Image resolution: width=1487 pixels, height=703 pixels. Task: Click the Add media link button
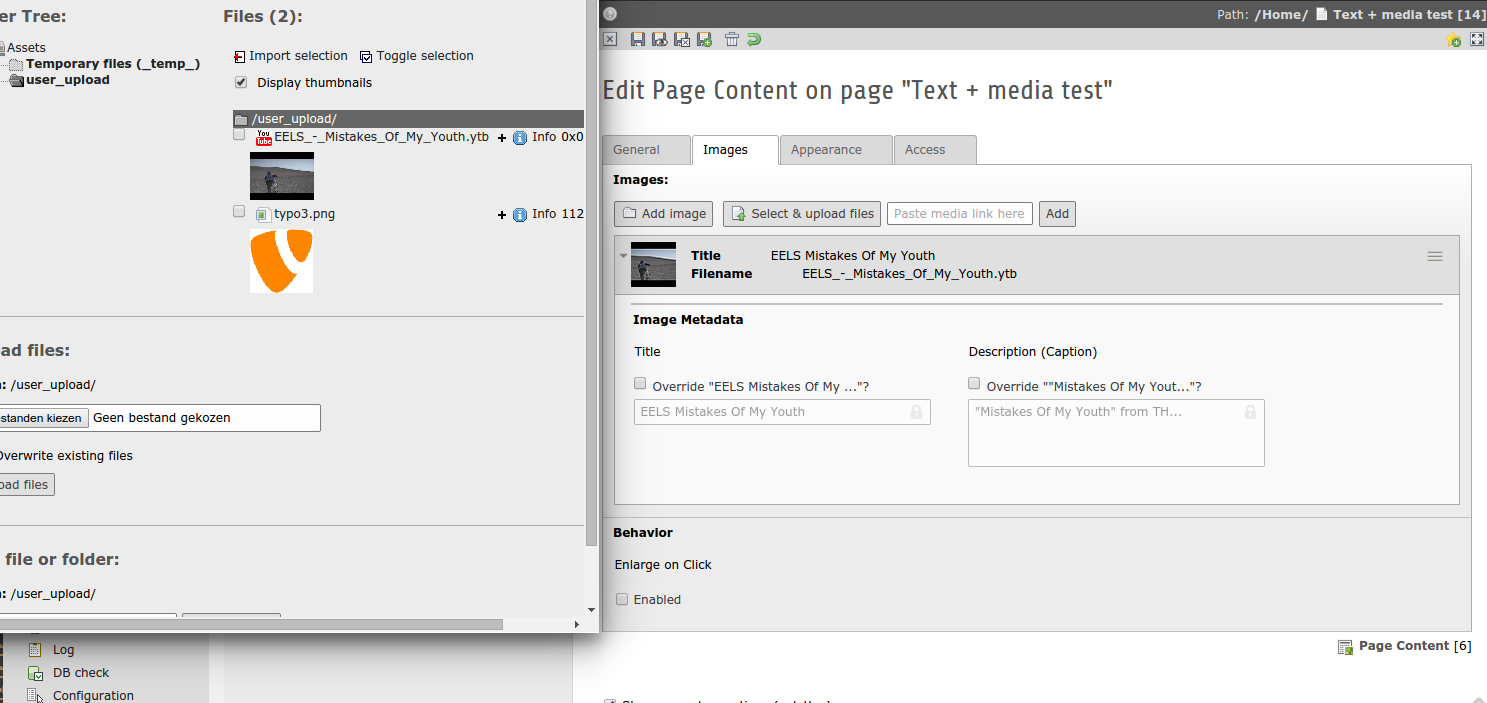[x=1058, y=214]
